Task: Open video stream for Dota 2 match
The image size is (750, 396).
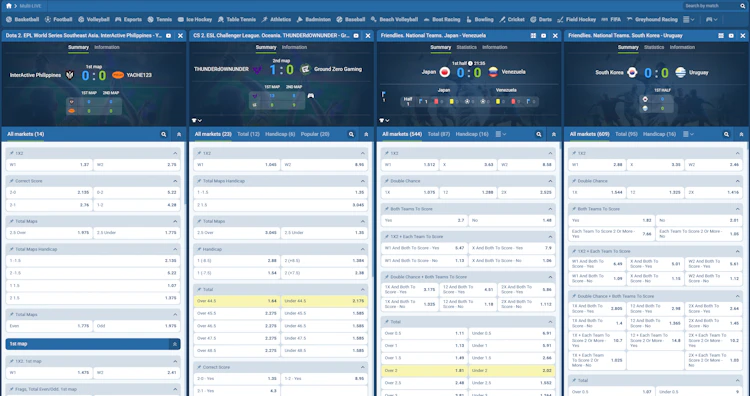Action: click(168, 36)
